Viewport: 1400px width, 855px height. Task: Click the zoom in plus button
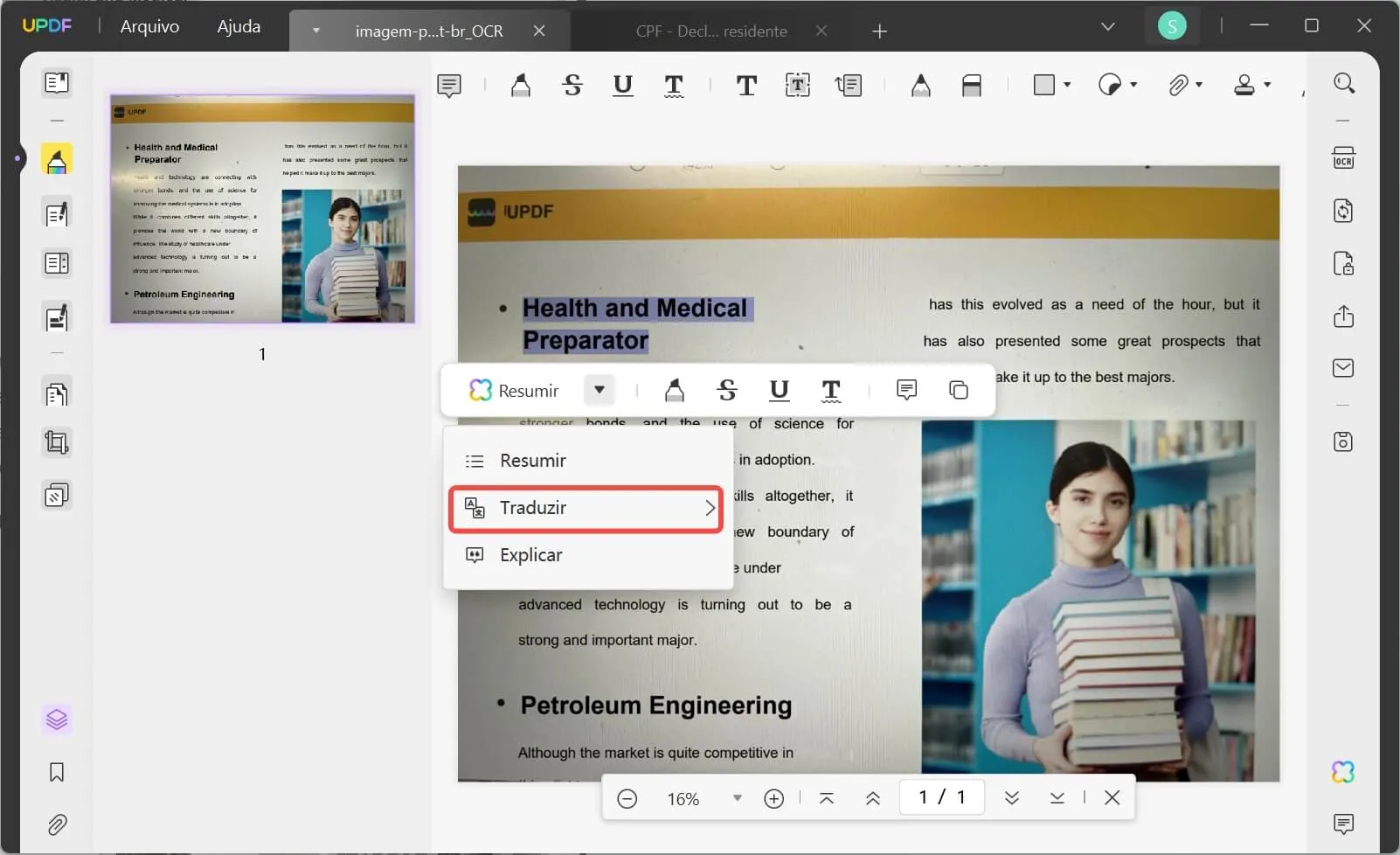point(773,798)
